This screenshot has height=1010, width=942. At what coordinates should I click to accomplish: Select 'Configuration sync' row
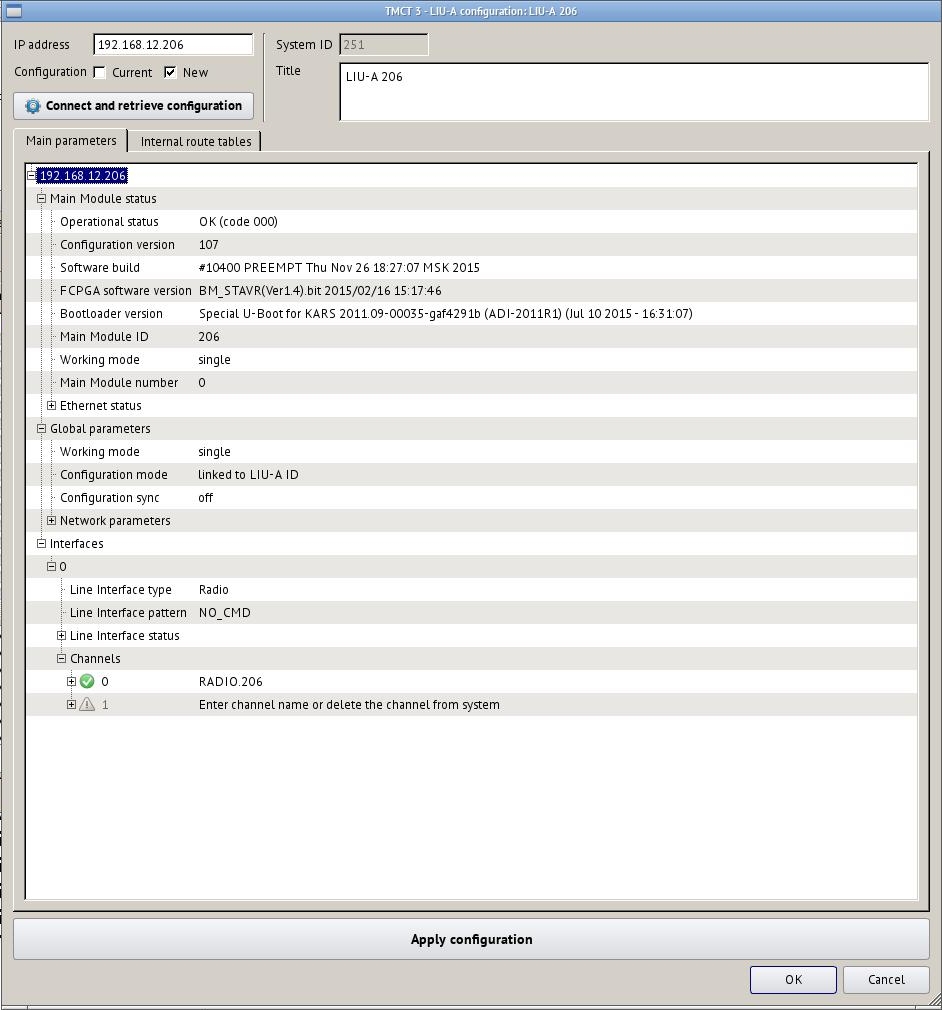472,498
